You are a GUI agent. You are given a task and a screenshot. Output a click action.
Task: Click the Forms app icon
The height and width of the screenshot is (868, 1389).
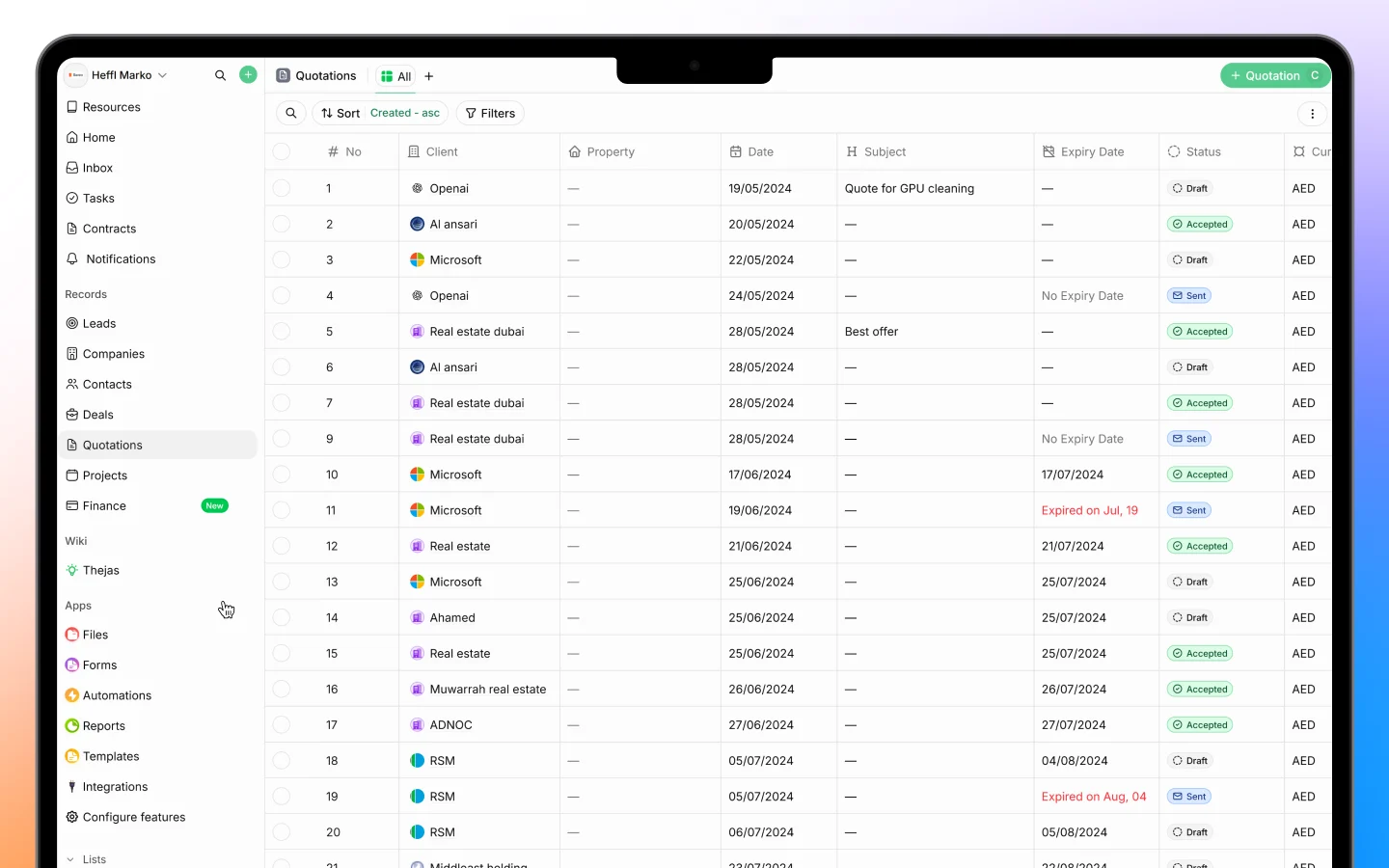[72, 665]
